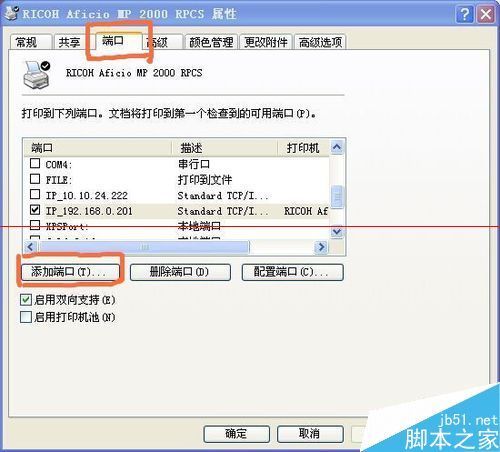Image resolution: width=500 pixels, height=452 pixels.
Task: Click the port list horizontal scrollbar thumb
Action: [144, 247]
